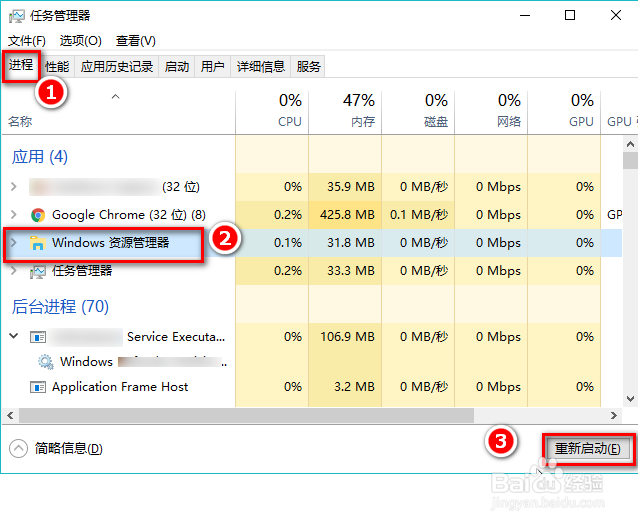Click the 0.1 MB/秒 disk cell

point(419,215)
